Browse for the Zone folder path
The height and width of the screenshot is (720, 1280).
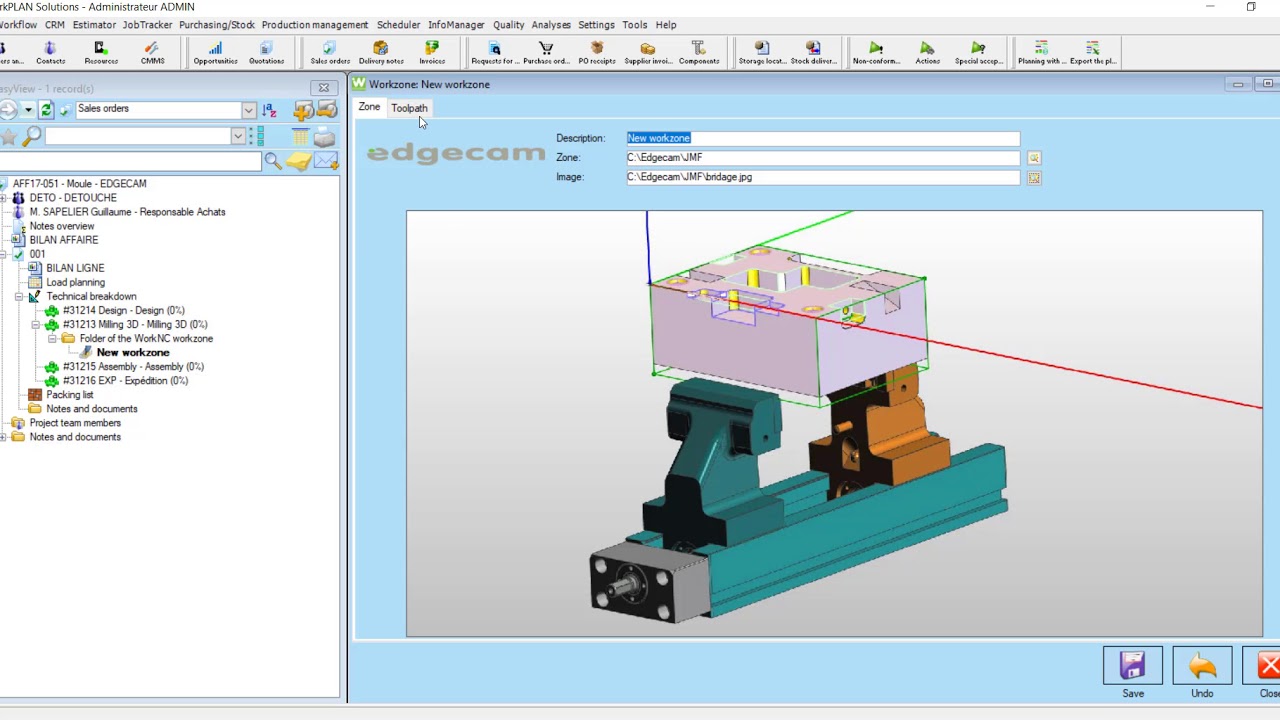[x=1034, y=158]
